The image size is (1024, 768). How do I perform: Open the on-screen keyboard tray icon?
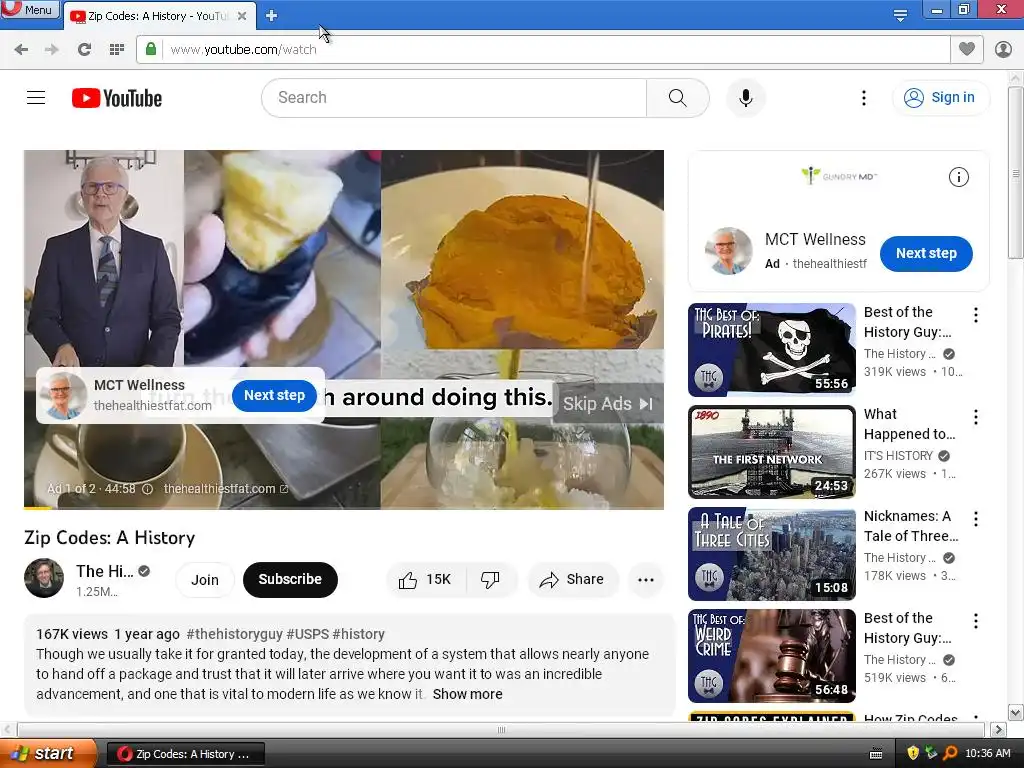point(876,754)
